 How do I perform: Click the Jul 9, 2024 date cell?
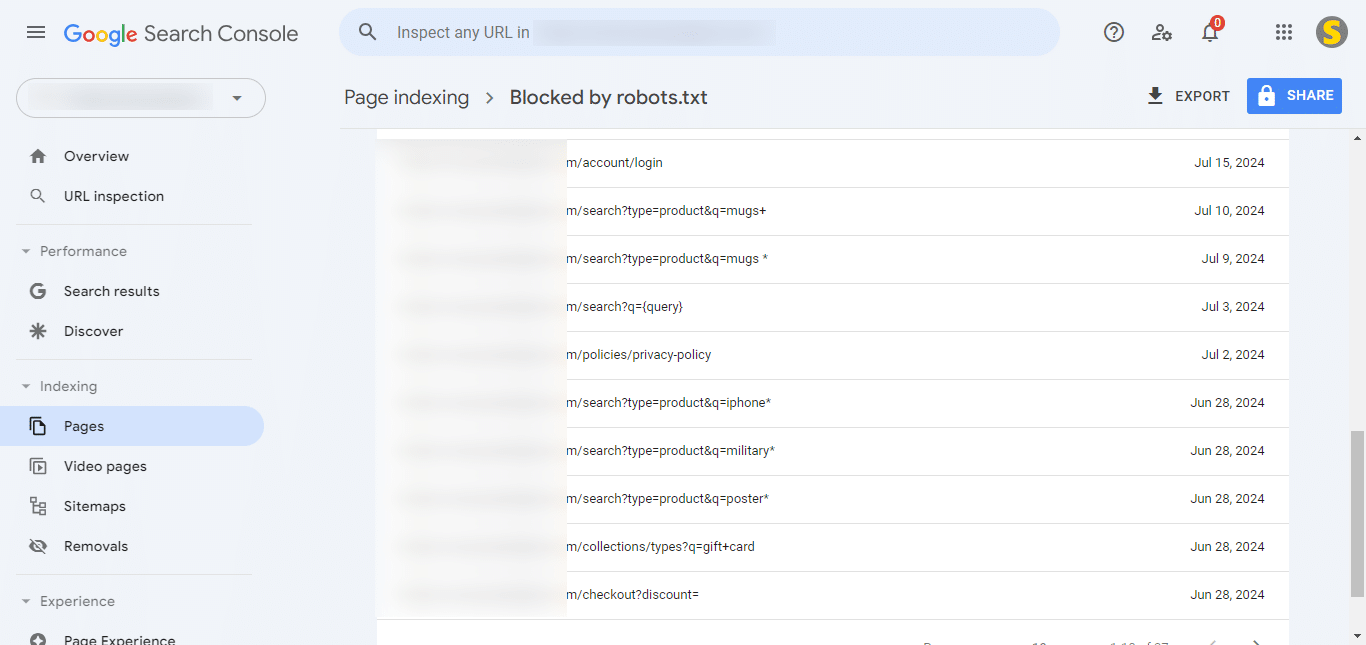(1233, 259)
